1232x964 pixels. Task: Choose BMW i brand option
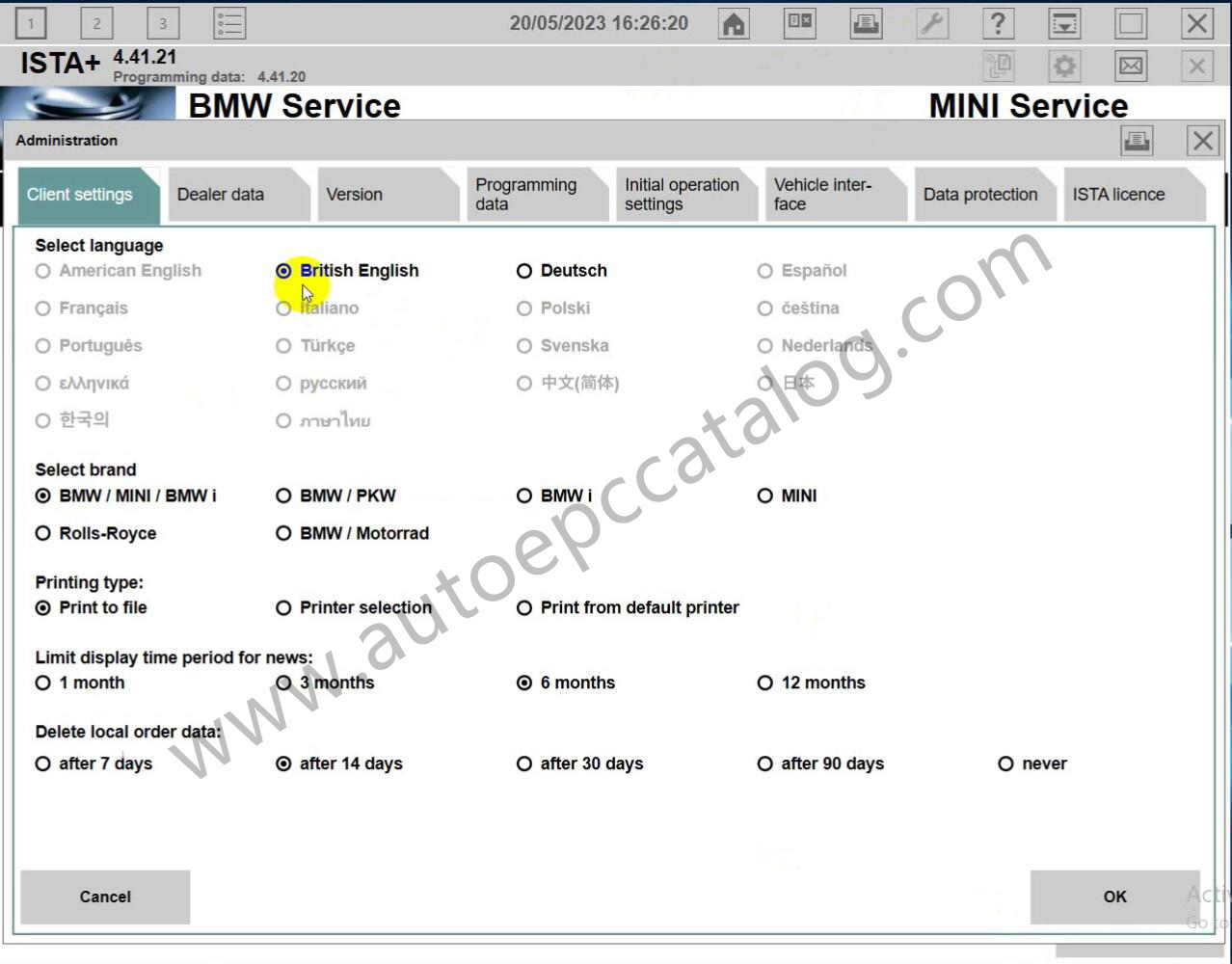click(554, 495)
